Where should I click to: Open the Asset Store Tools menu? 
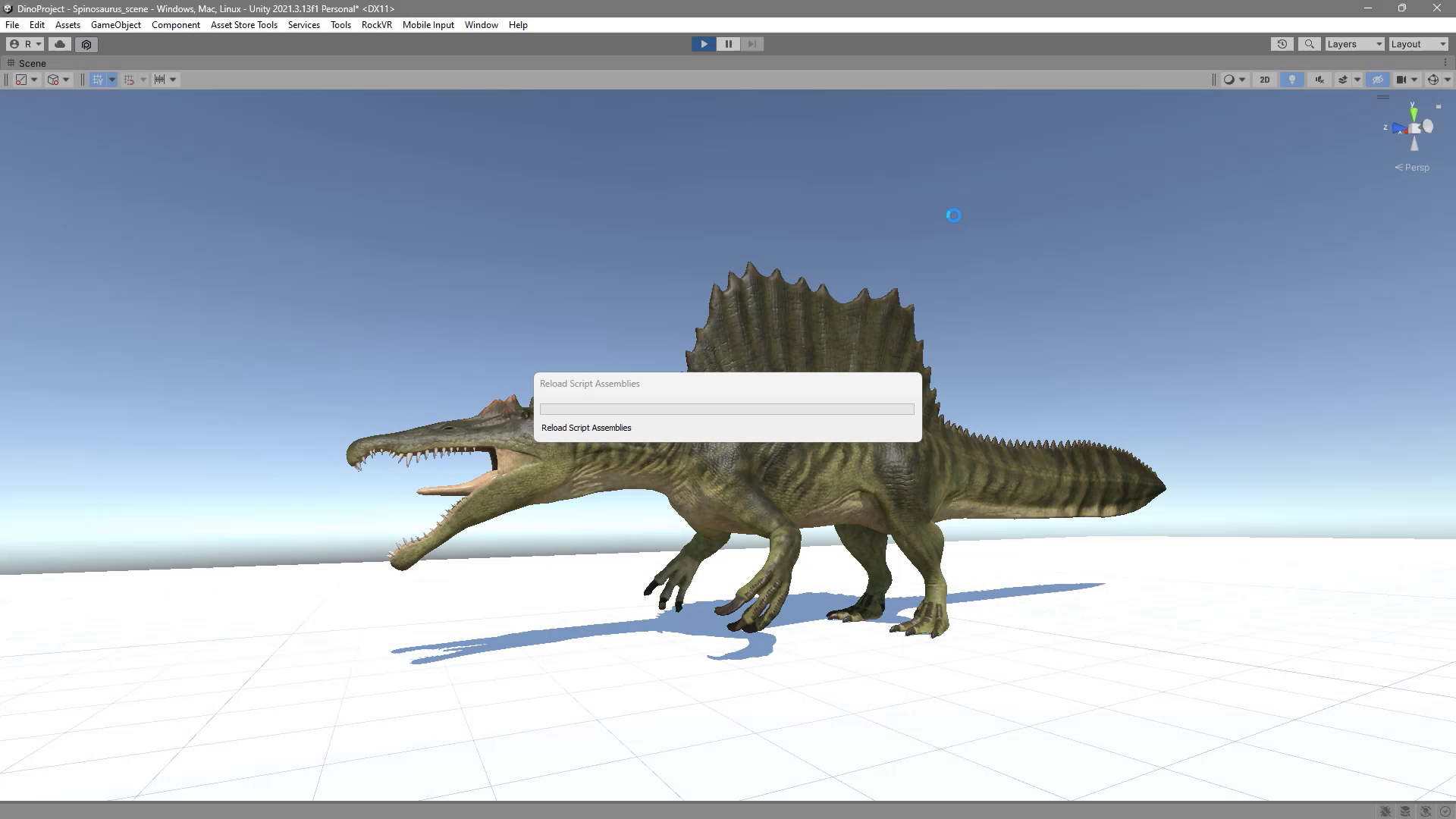244,25
